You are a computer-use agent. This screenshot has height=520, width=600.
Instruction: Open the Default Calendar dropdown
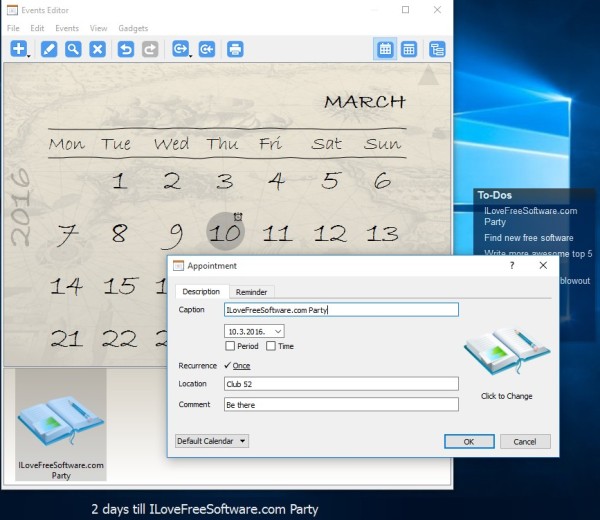point(212,441)
